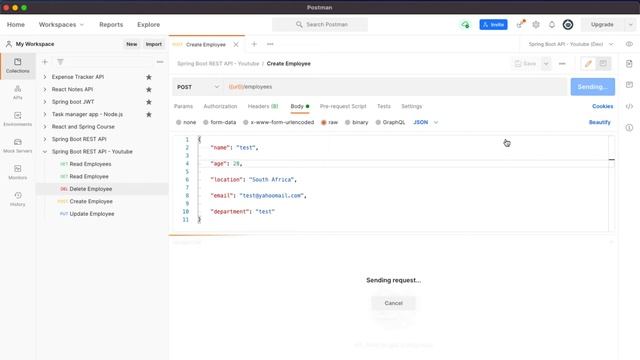Select the raw body type
Viewport: 640px width, 360px height.
pyautogui.click(x=329, y=122)
